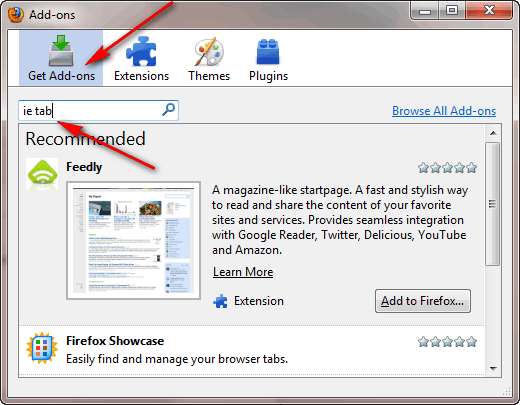The image size is (520, 405).
Task: Click the Firefox logo in title bar
Action: pos(16,15)
